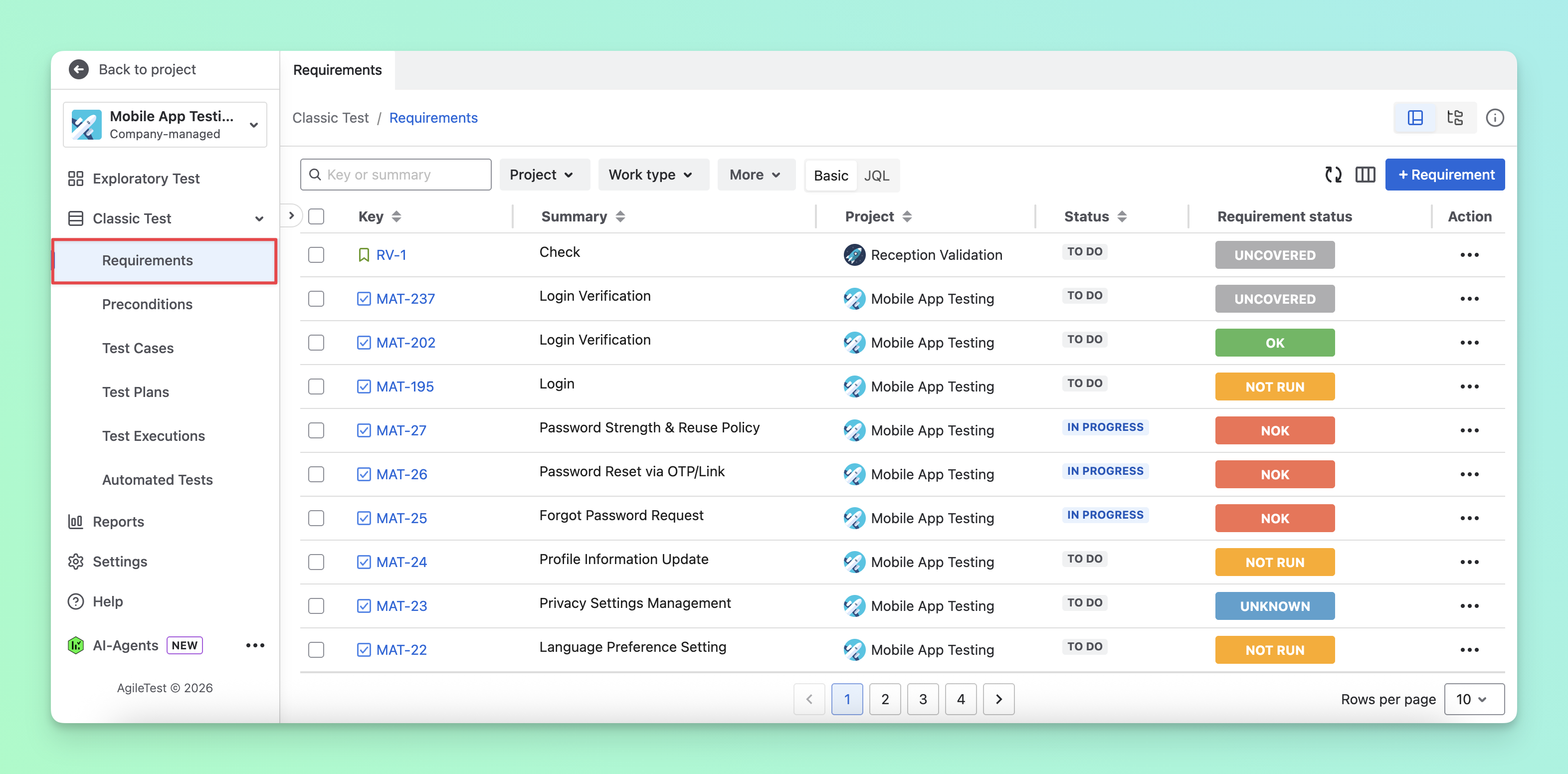Screen dimensions: 1568x774
Task: Switch to JQL search mode
Action: pyautogui.click(x=876, y=175)
